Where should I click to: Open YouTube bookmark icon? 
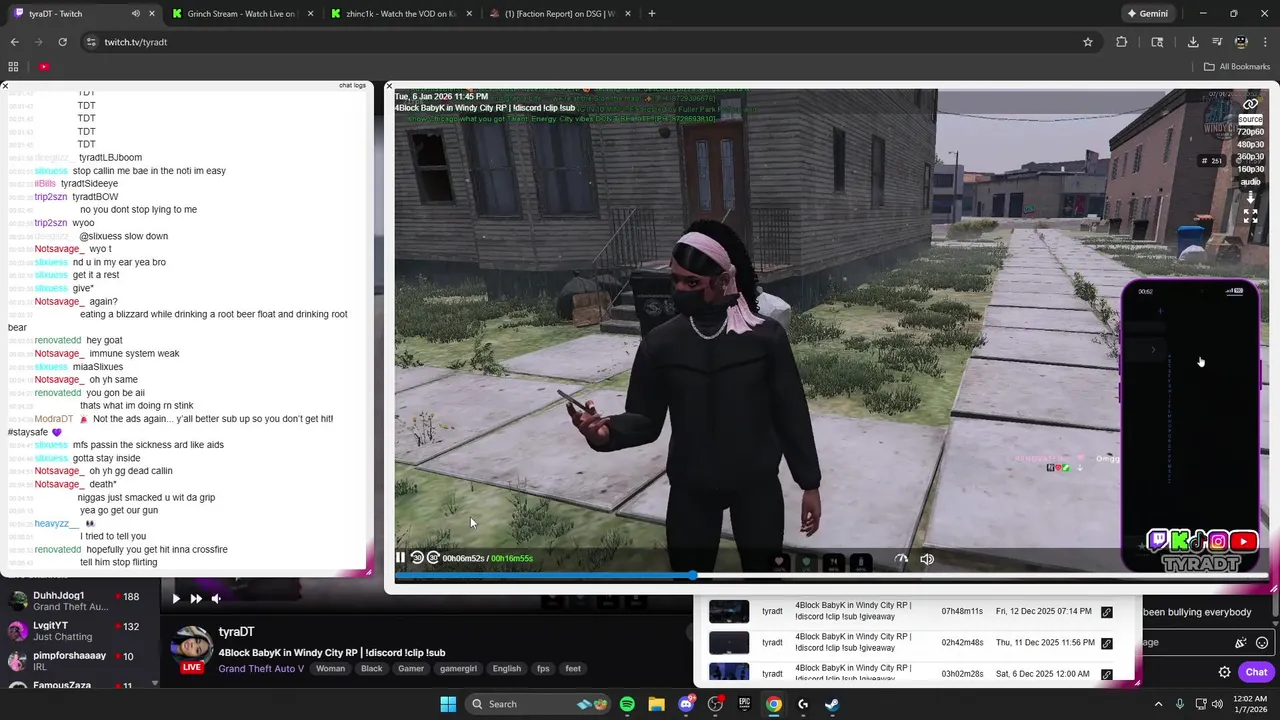point(44,66)
